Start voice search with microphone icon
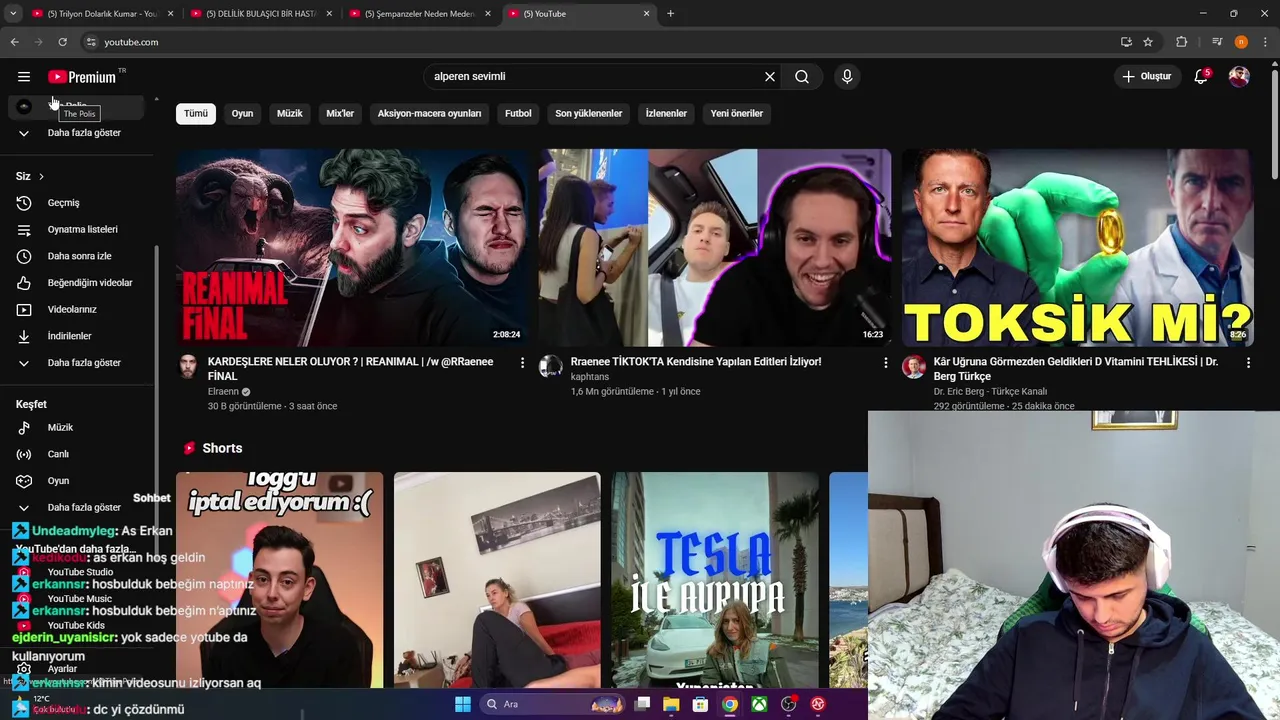Screen dimensions: 1280x720 point(847,77)
